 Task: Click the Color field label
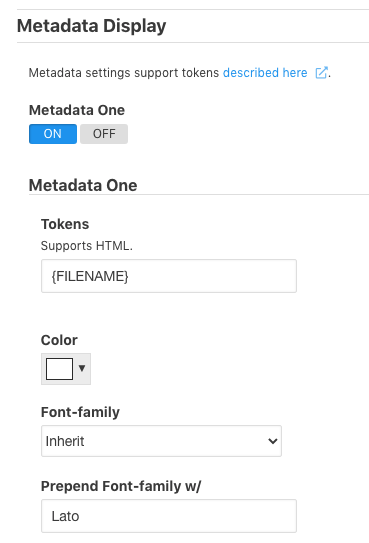59,340
